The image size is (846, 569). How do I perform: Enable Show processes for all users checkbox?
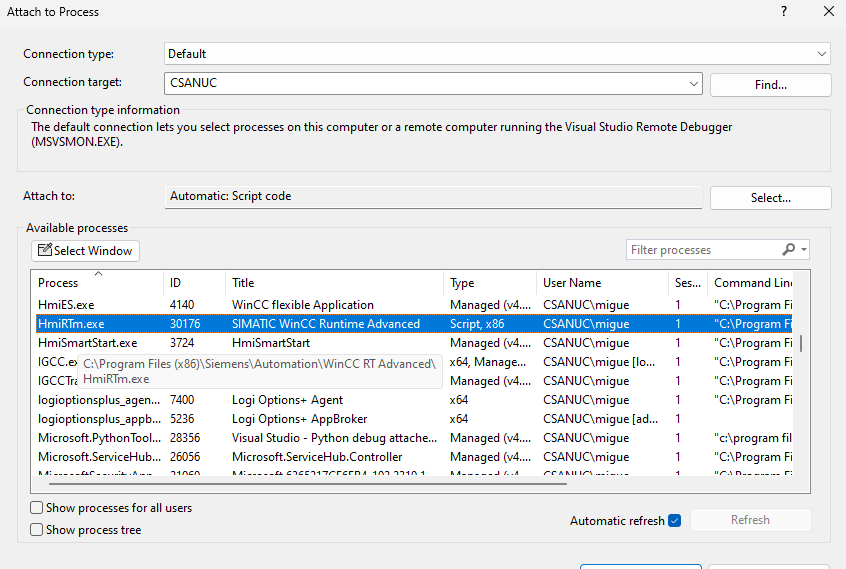tap(37, 508)
